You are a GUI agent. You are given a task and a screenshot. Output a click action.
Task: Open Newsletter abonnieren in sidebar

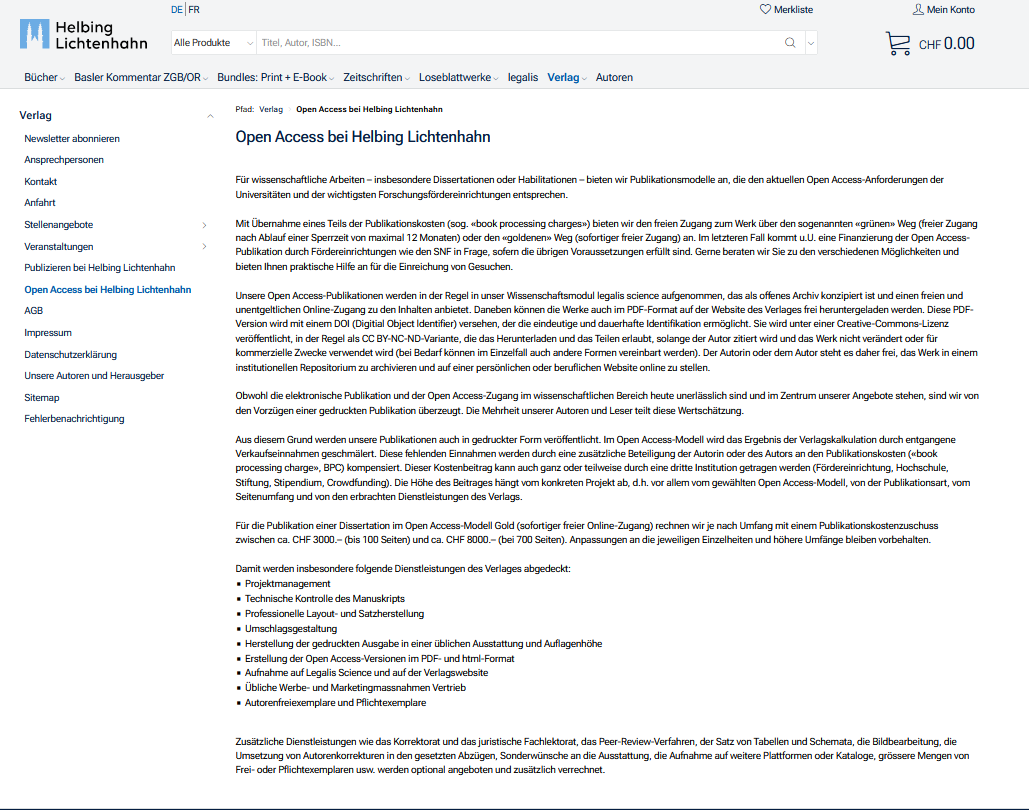72,139
